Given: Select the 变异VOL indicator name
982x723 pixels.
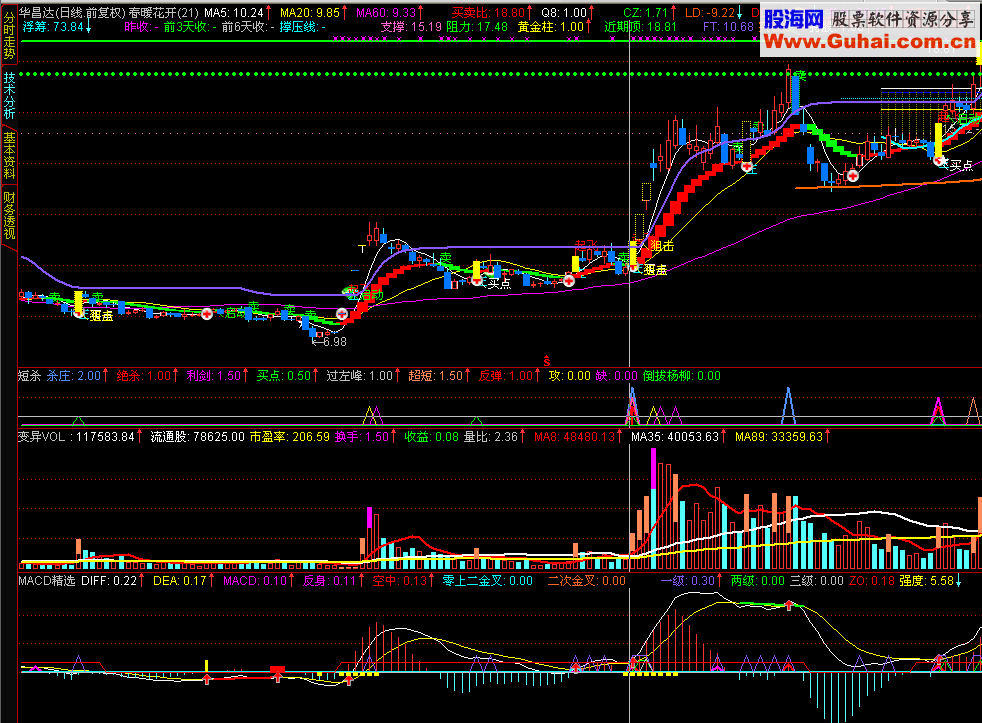Looking at the screenshot, I should [x=42, y=437].
